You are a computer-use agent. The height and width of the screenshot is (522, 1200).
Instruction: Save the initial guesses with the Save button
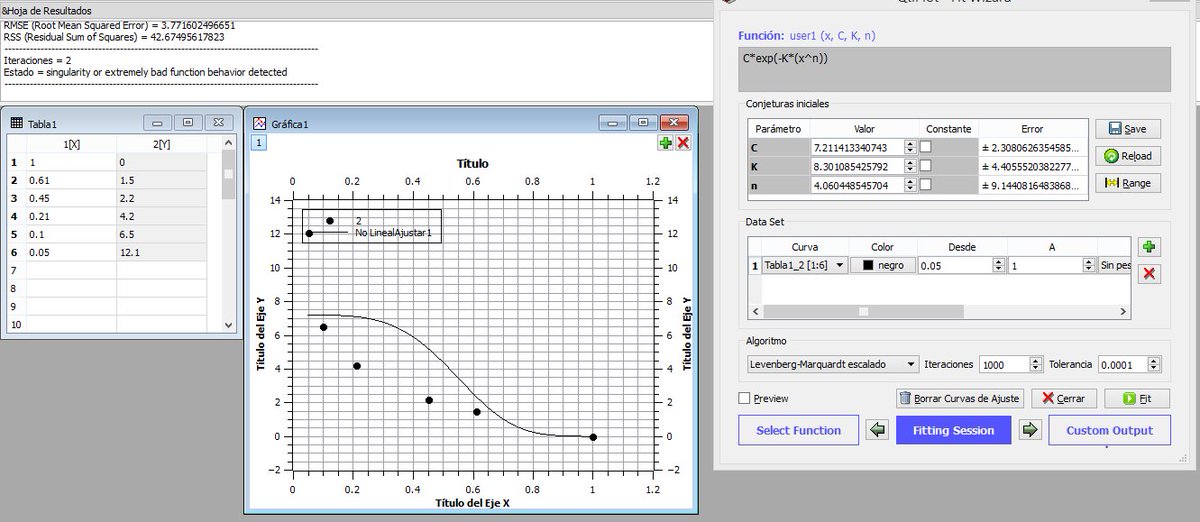pyautogui.click(x=1128, y=129)
